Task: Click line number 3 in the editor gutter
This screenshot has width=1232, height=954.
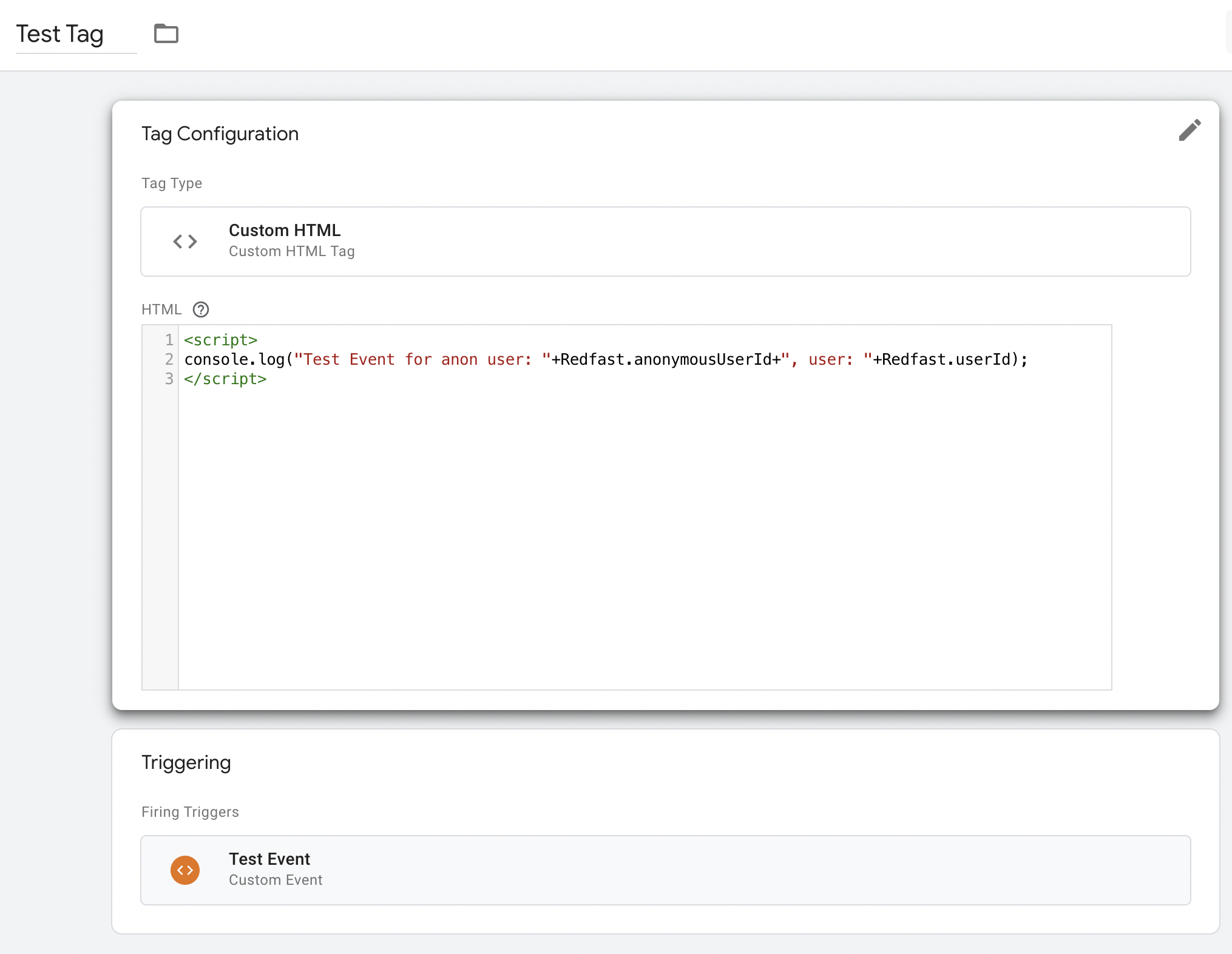Action: coord(169,379)
